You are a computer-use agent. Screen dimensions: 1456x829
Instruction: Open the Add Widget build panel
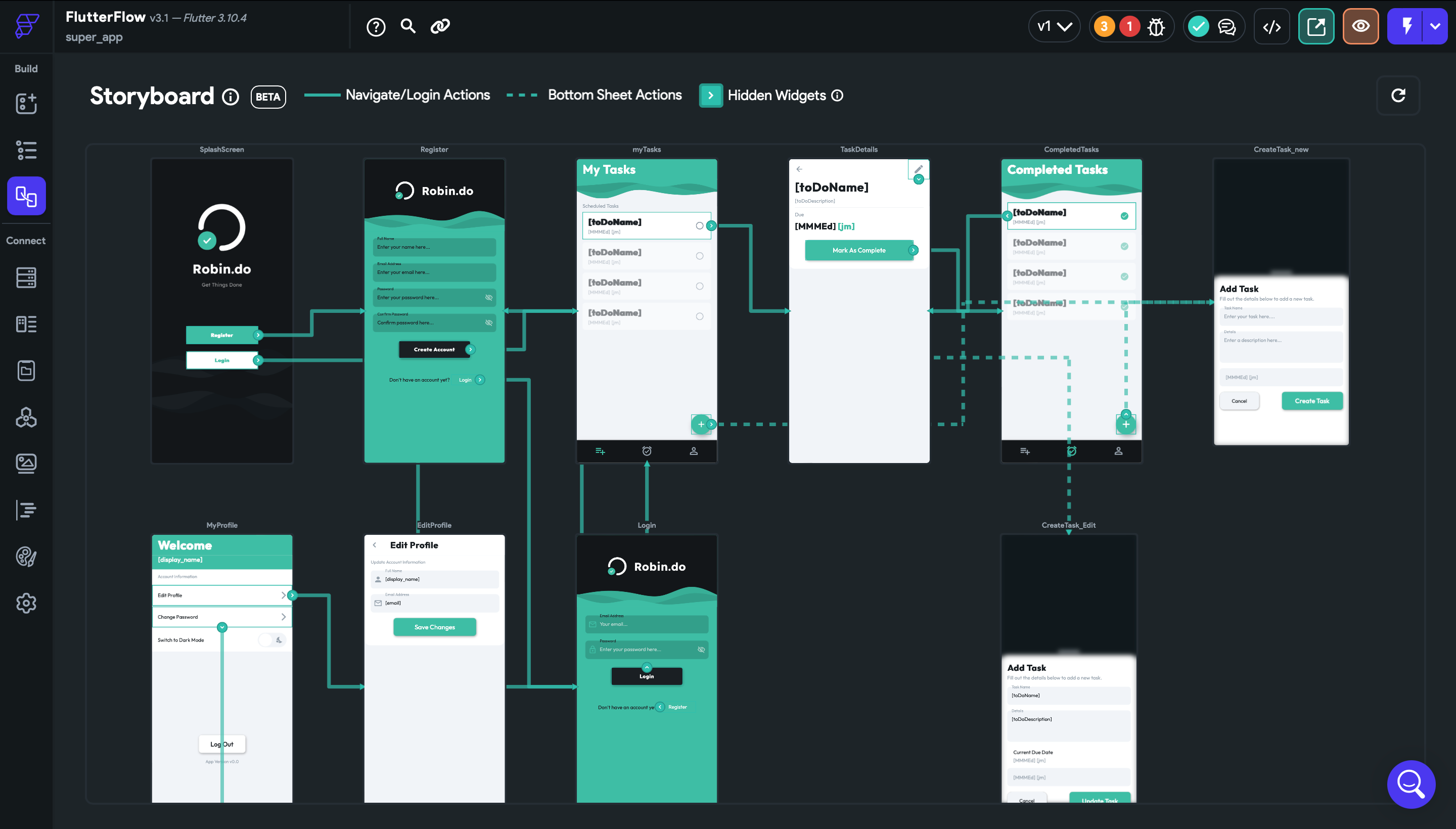pos(26,104)
